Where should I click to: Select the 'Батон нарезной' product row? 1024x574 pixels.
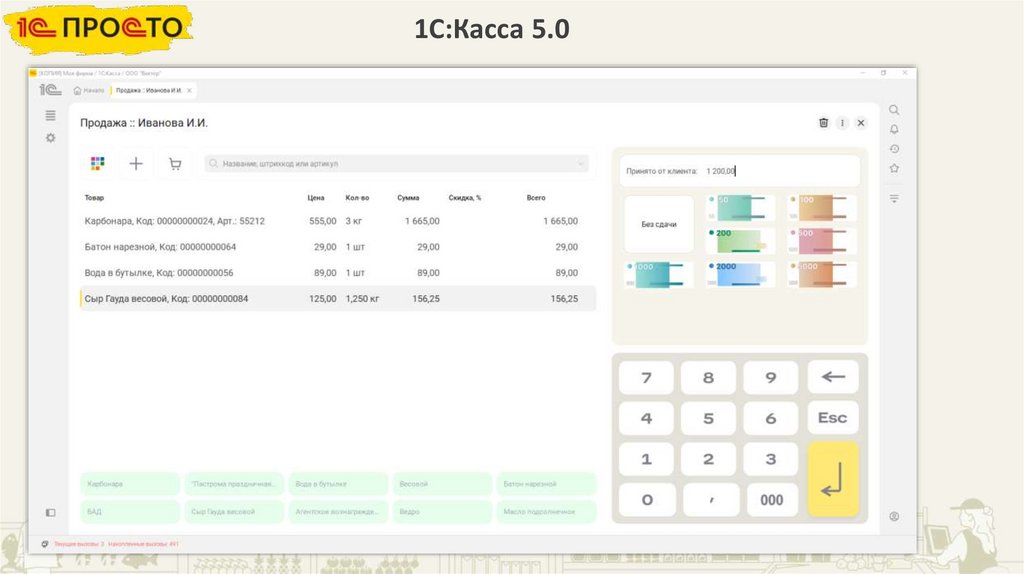coord(338,247)
